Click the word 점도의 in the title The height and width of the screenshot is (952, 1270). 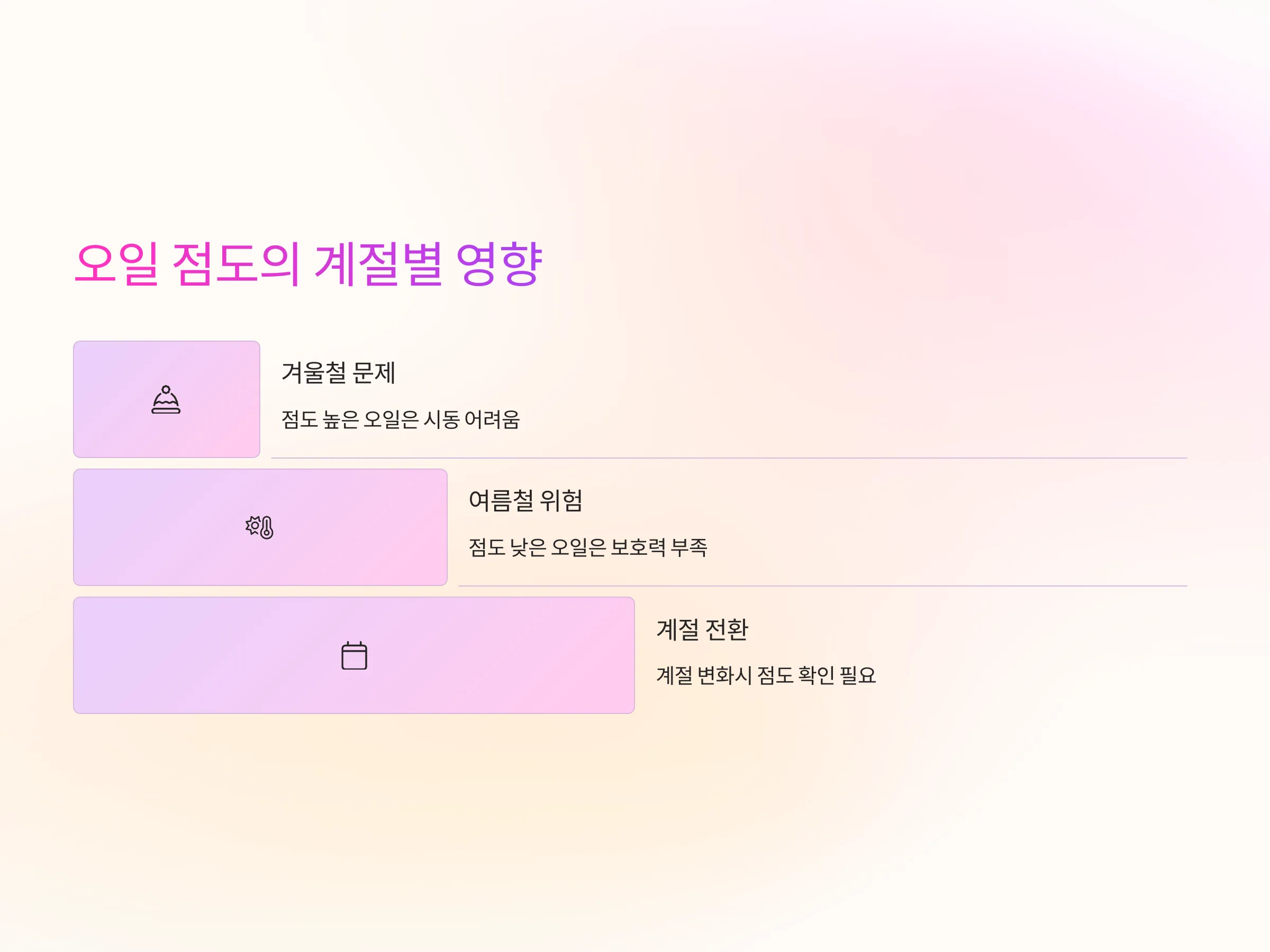pyautogui.click(x=236, y=264)
